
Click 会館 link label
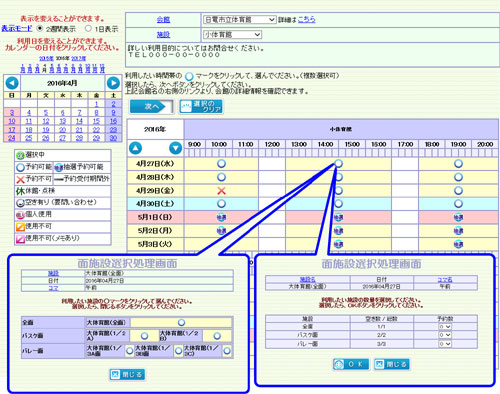163,20
